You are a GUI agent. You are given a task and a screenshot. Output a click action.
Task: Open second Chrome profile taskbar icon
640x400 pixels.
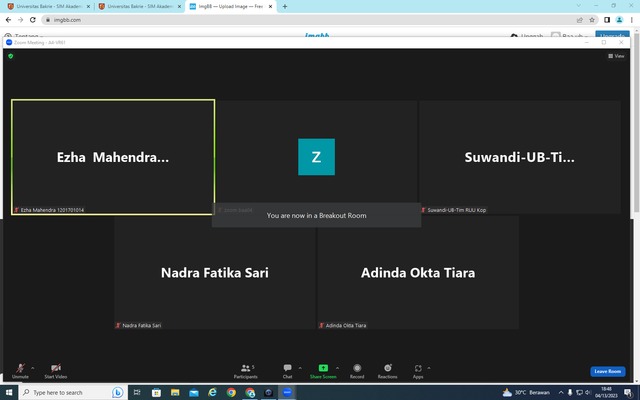click(250, 392)
